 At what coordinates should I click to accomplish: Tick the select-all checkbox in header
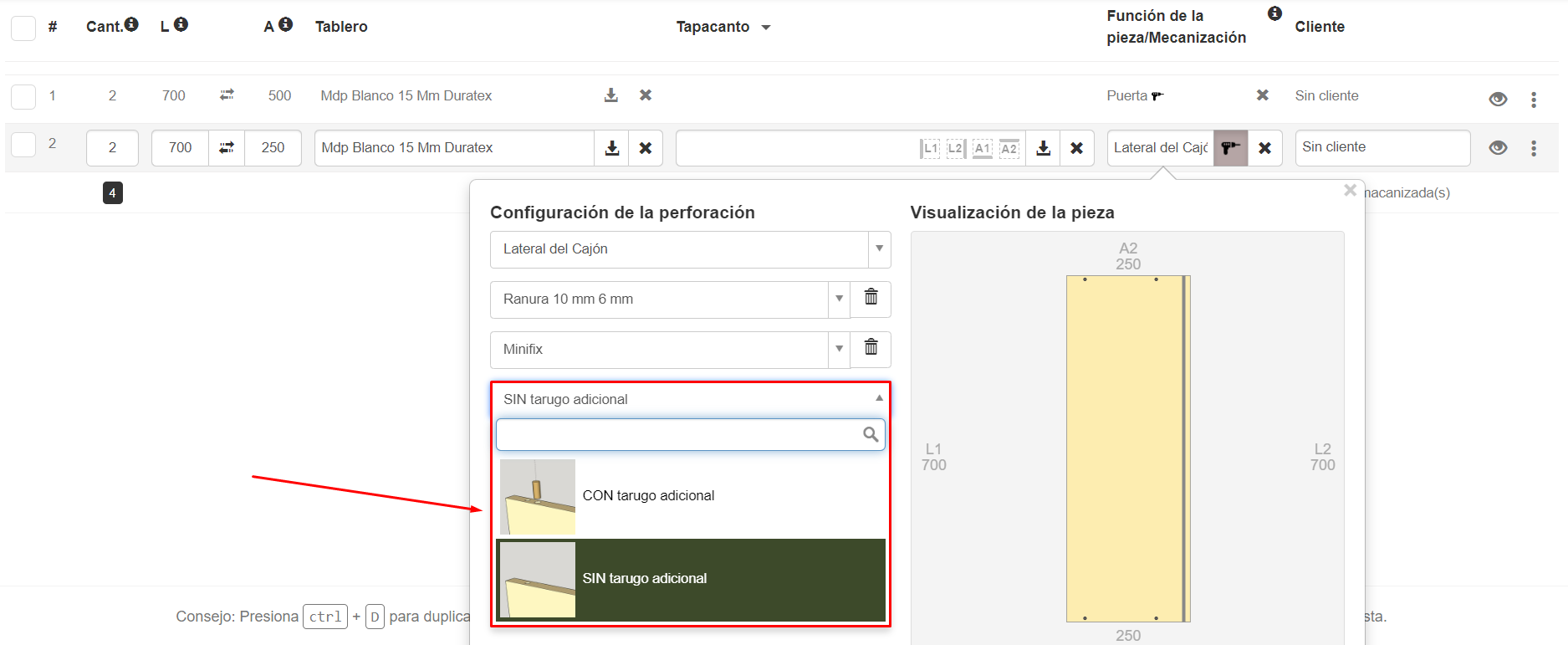pyautogui.click(x=23, y=28)
